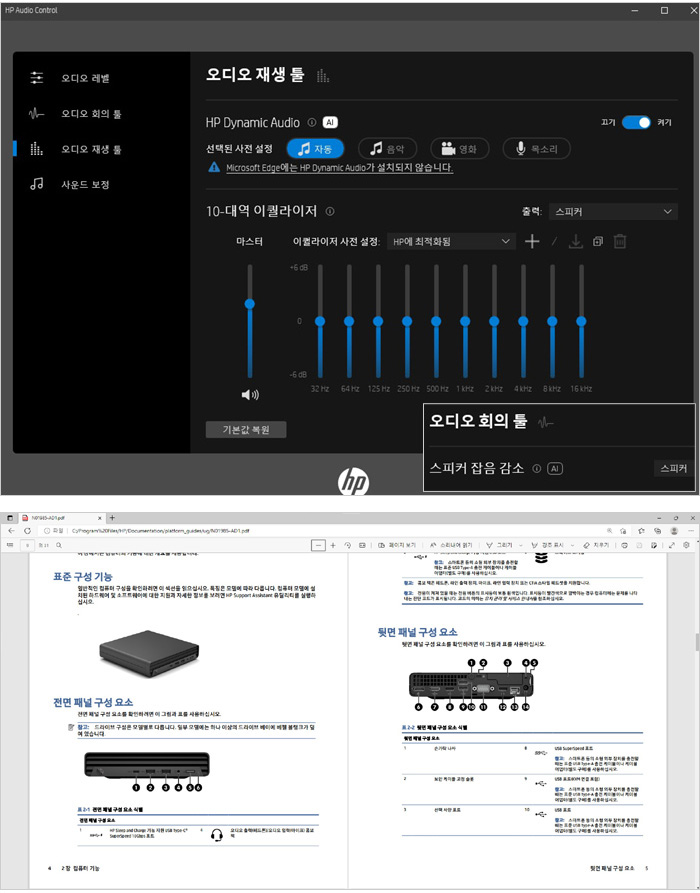700x893 pixels.
Task: Click the AI badge next to HP Dynamic Audio
Action: [330, 122]
